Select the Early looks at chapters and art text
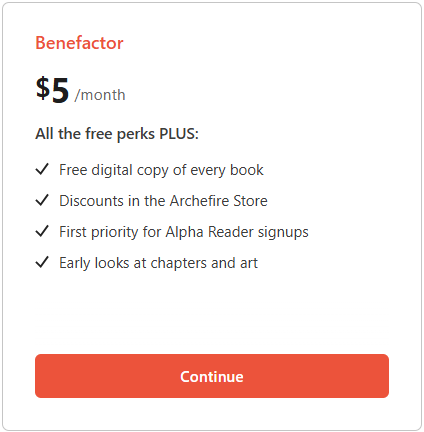 click(x=158, y=263)
